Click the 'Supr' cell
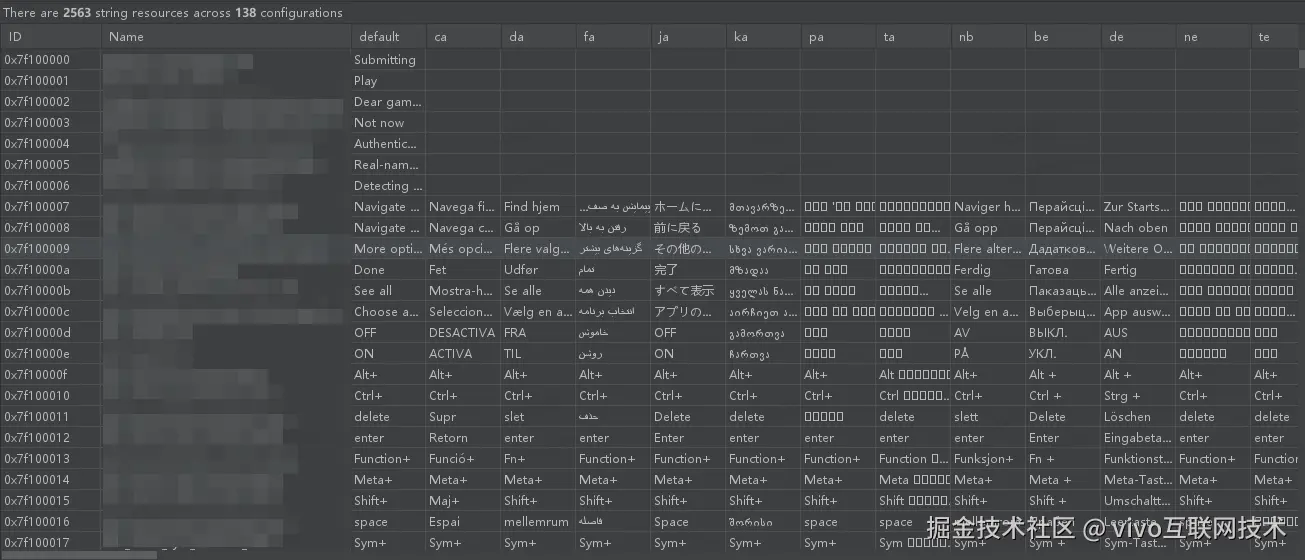Image resolution: width=1305 pixels, height=560 pixels. (464, 417)
